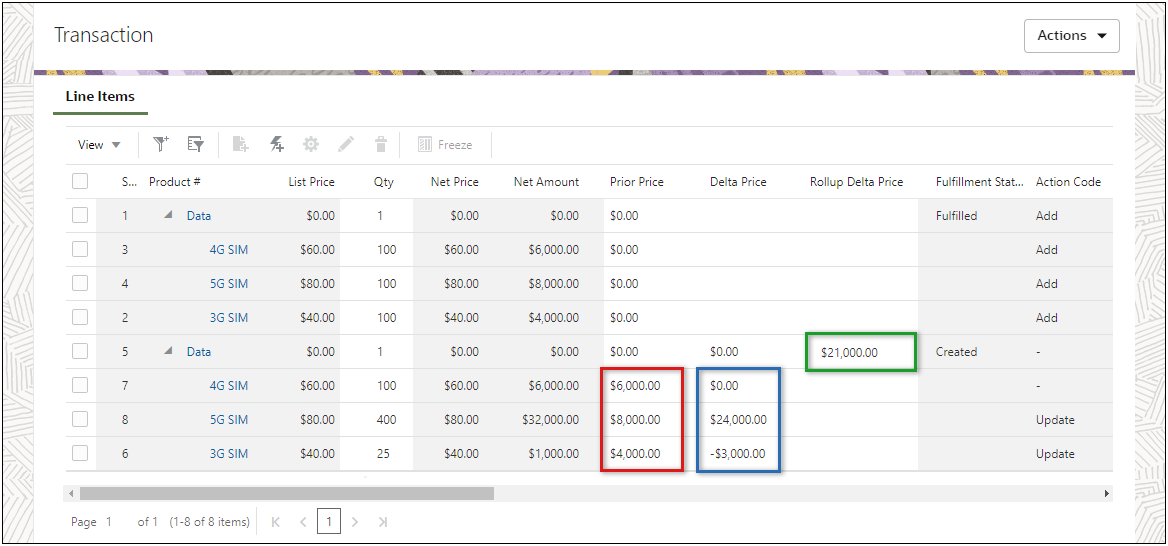Check the box for sequence 5 Data row
Viewport: 1168px width, 546px height.
pos(80,352)
